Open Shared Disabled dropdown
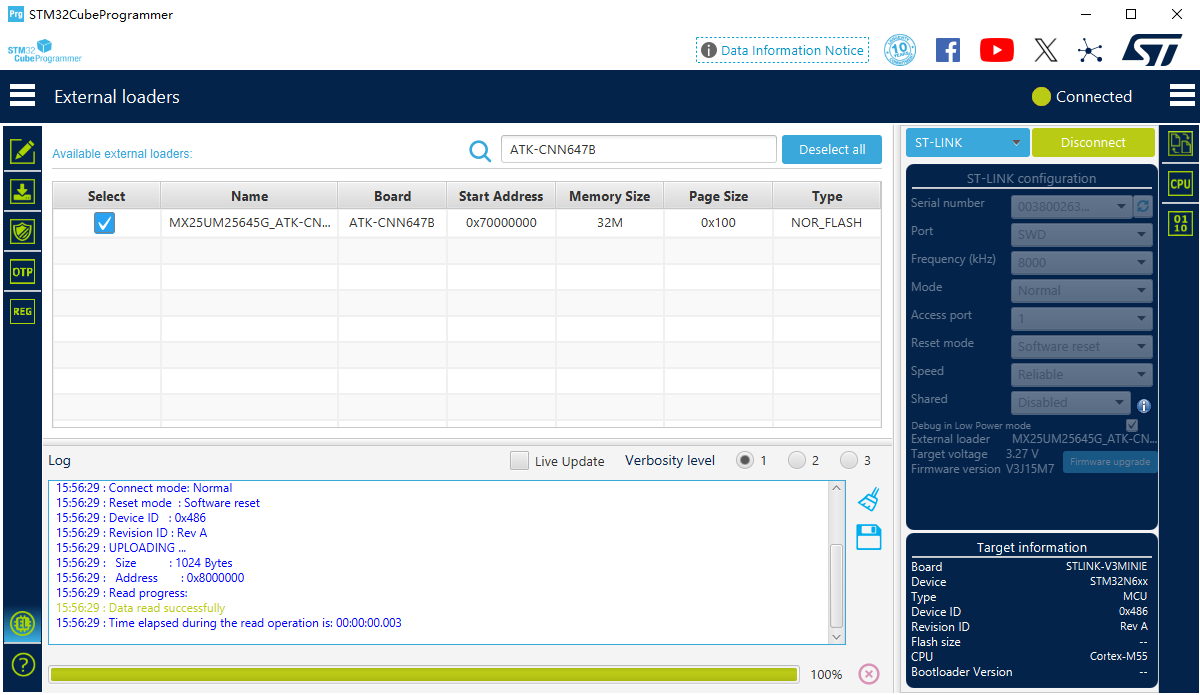The image size is (1200, 695). [1071, 403]
